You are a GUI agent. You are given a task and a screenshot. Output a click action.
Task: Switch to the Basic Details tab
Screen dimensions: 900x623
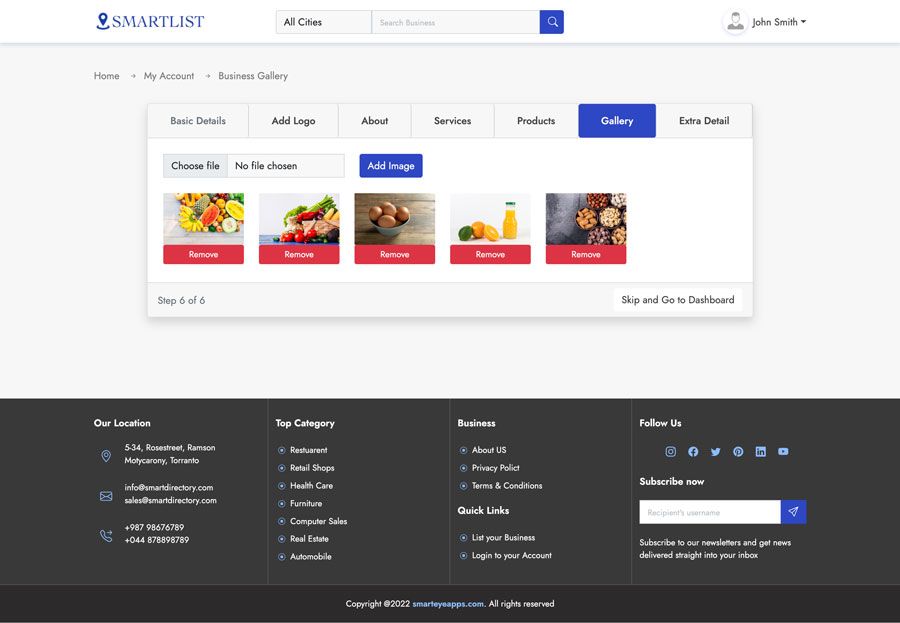[x=198, y=121]
